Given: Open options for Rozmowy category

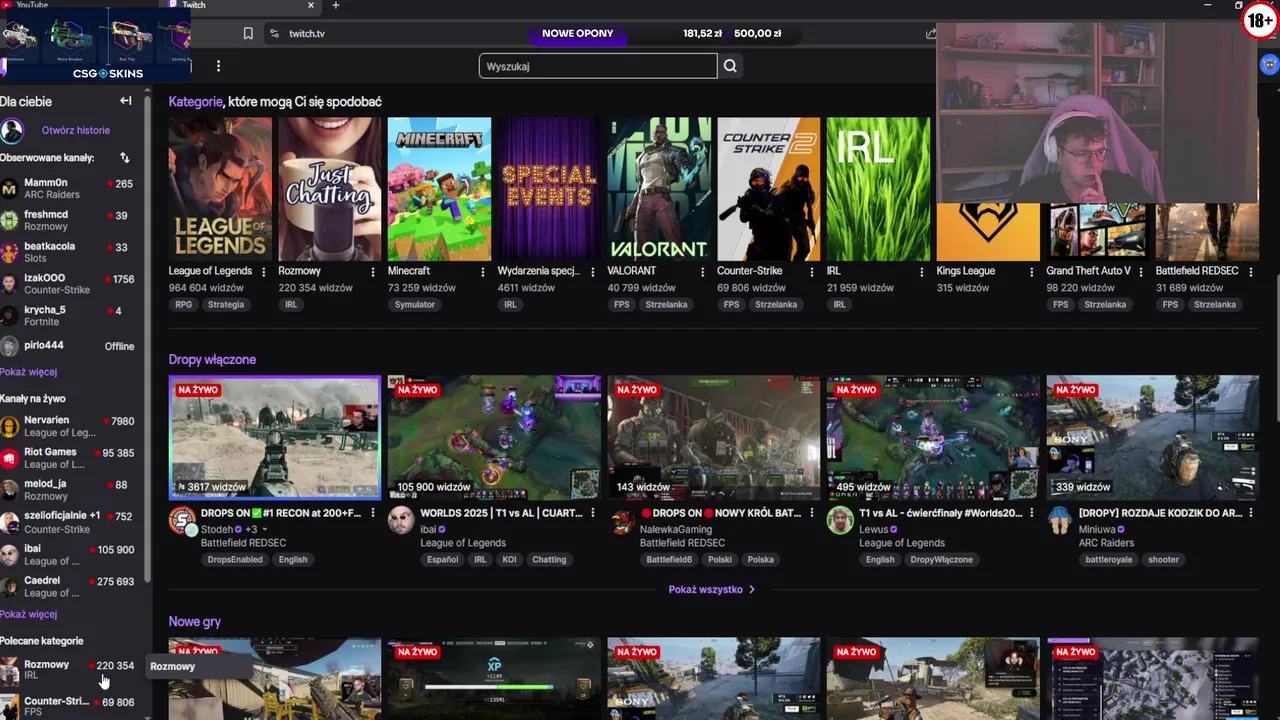Looking at the screenshot, I should pyautogui.click(x=373, y=271).
